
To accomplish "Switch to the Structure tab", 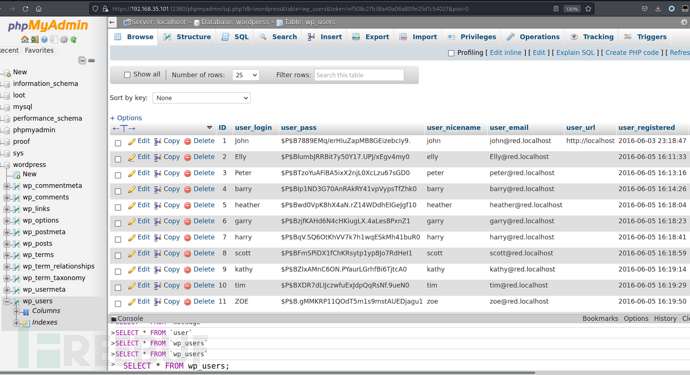I will pos(187,37).
